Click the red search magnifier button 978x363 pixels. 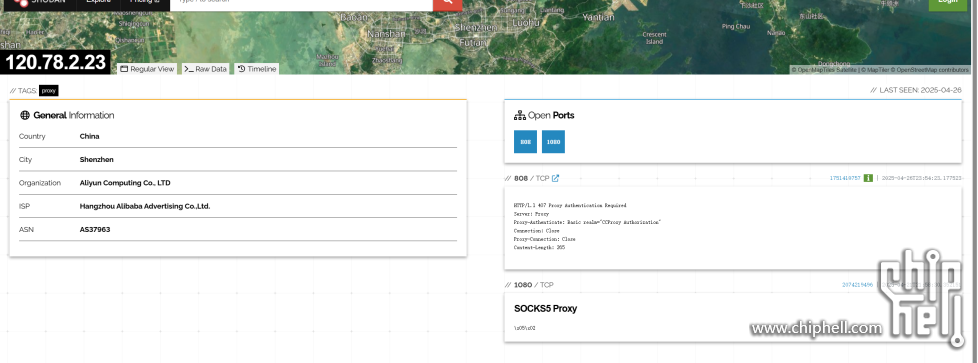pyautogui.click(x=447, y=4)
